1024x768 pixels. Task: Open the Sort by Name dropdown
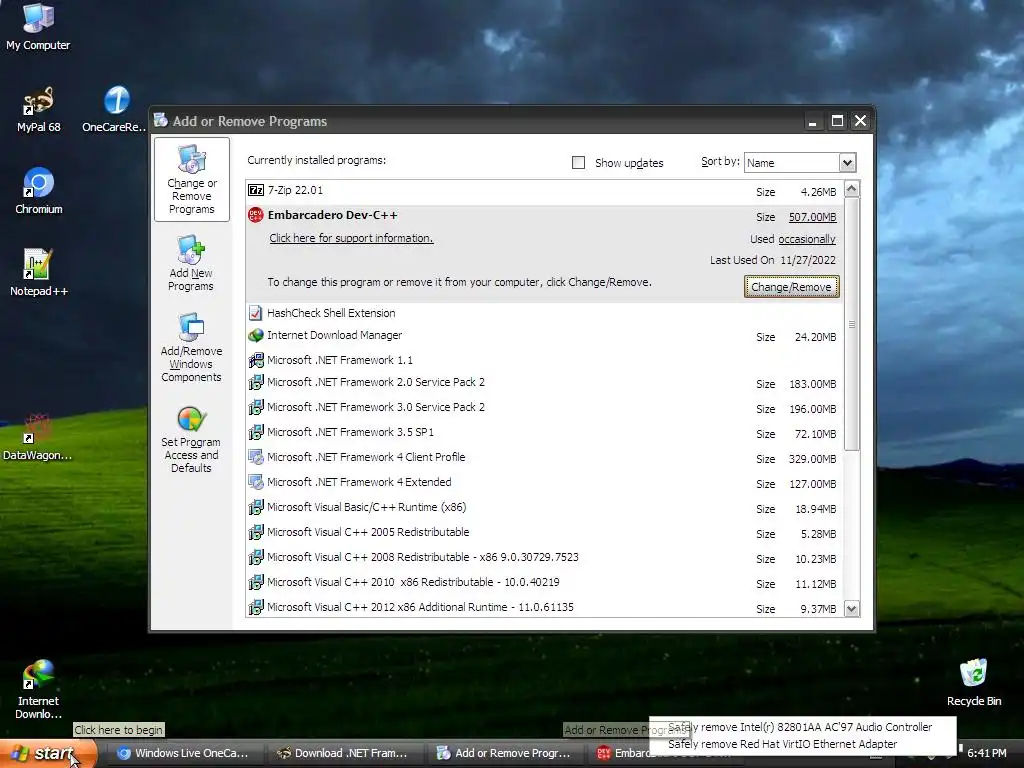(x=847, y=163)
